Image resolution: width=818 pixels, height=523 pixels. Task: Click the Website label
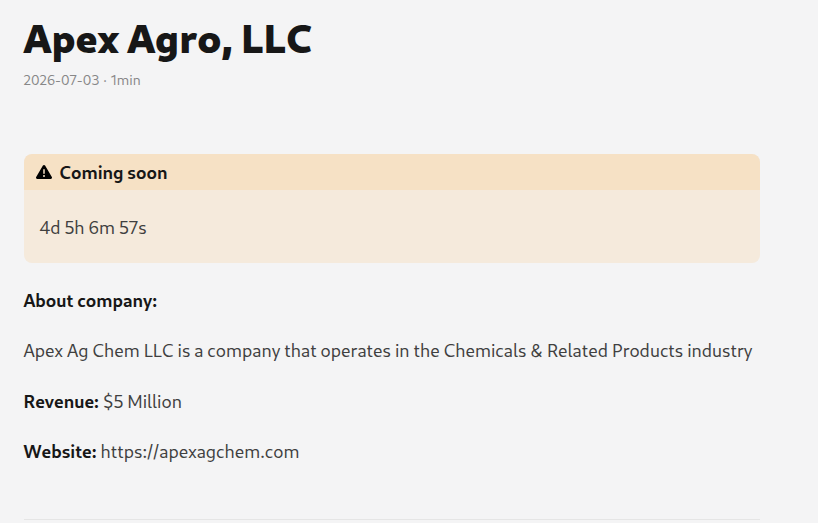60,452
